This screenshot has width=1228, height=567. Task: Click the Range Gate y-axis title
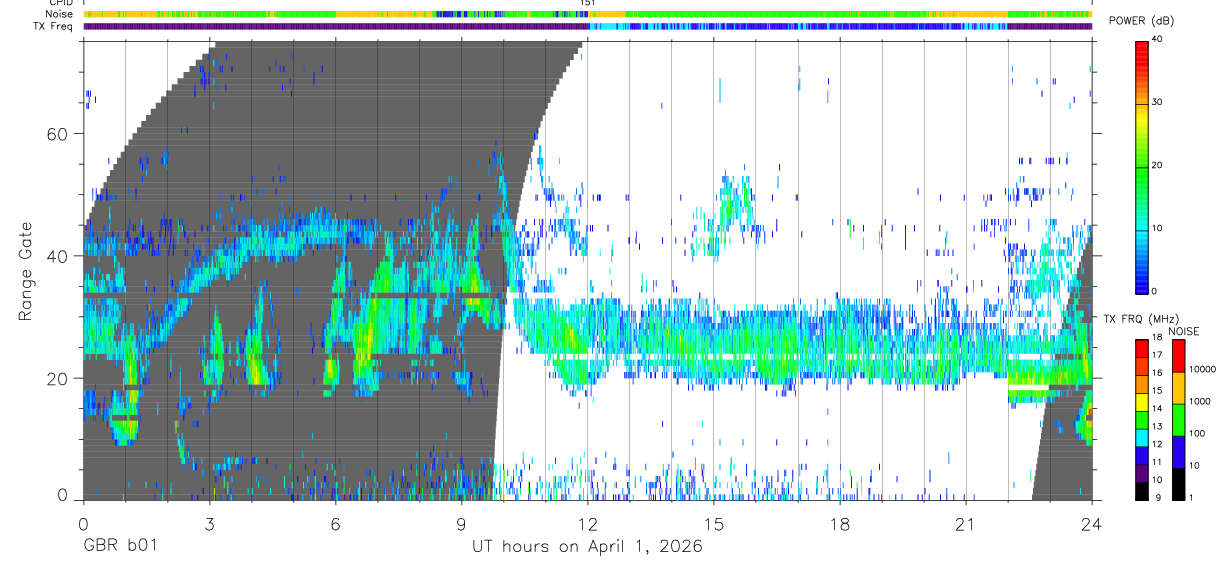click(x=24, y=272)
